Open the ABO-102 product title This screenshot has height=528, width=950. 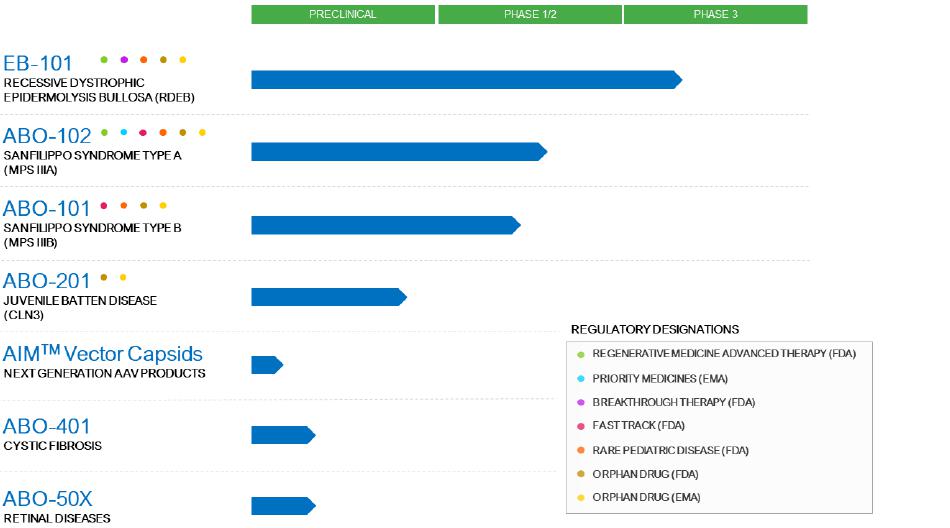point(47,136)
